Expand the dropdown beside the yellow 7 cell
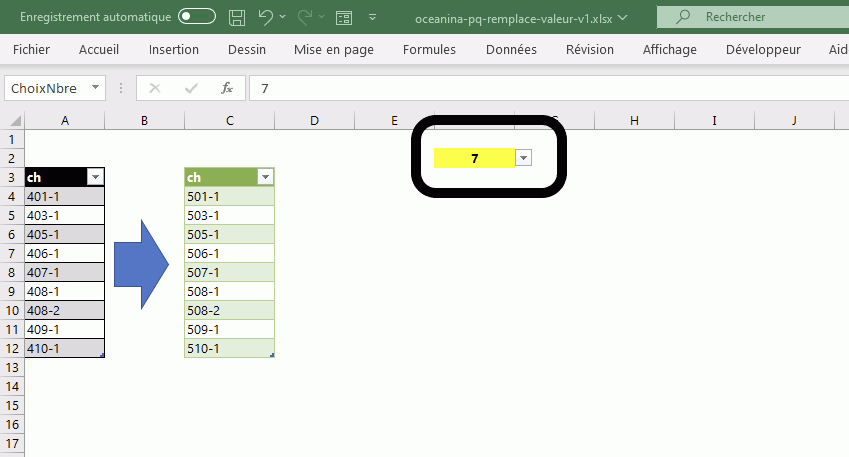The width and height of the screenshot is (849, 457). (x=523, y=158)
